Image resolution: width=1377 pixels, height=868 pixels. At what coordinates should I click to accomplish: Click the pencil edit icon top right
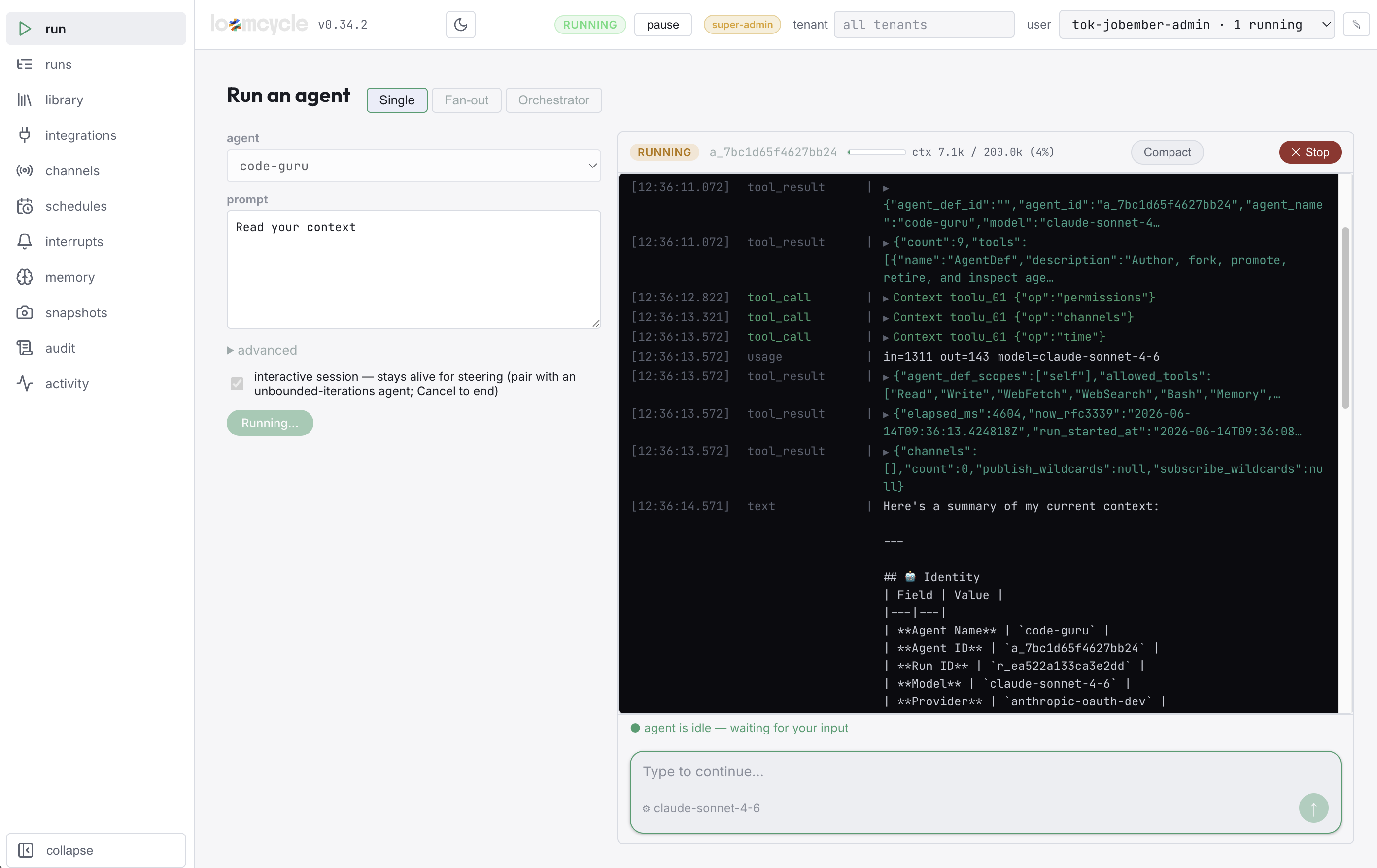[1356, 25]
